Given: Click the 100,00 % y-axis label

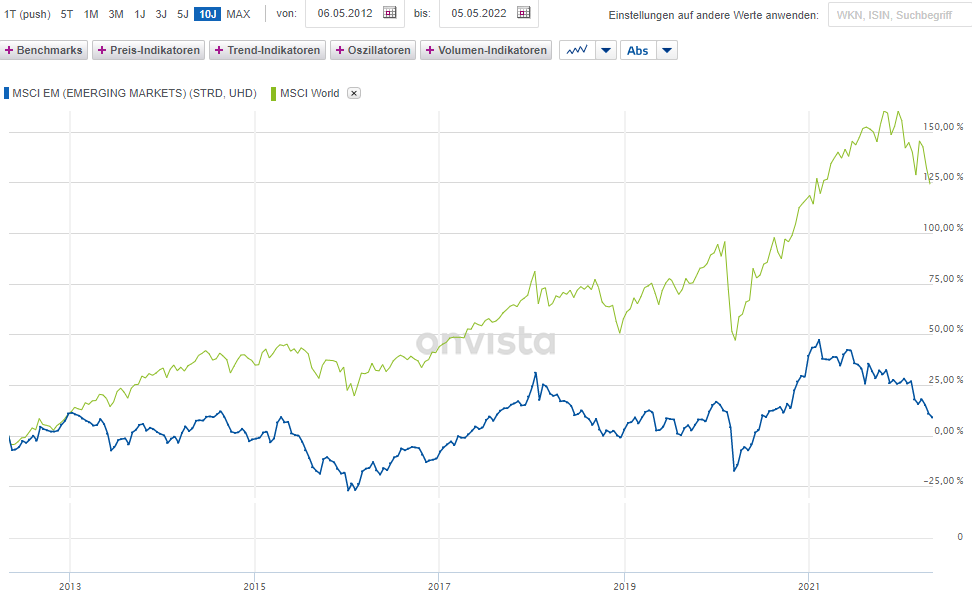Looking at the screenshot, I should 943,227.
